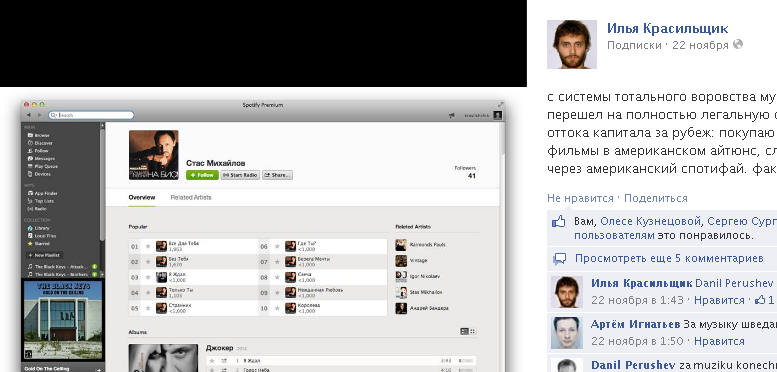
Task: Click the thumbs-up like icon
Action: point(558,221)
